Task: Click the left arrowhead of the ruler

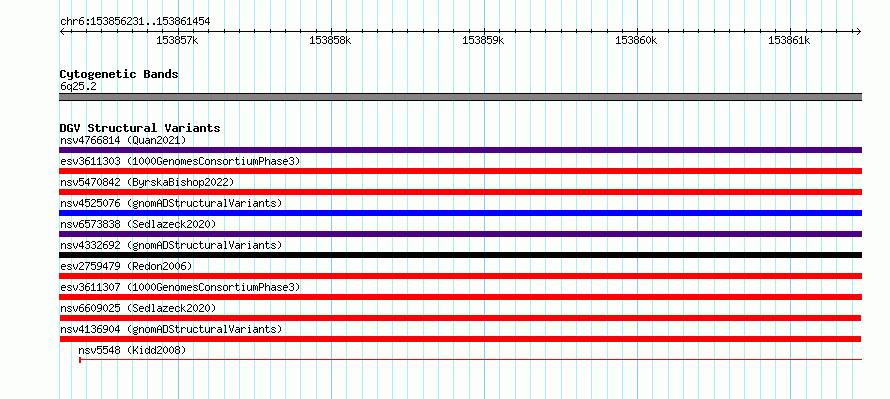Action: [x=62, y=31]
